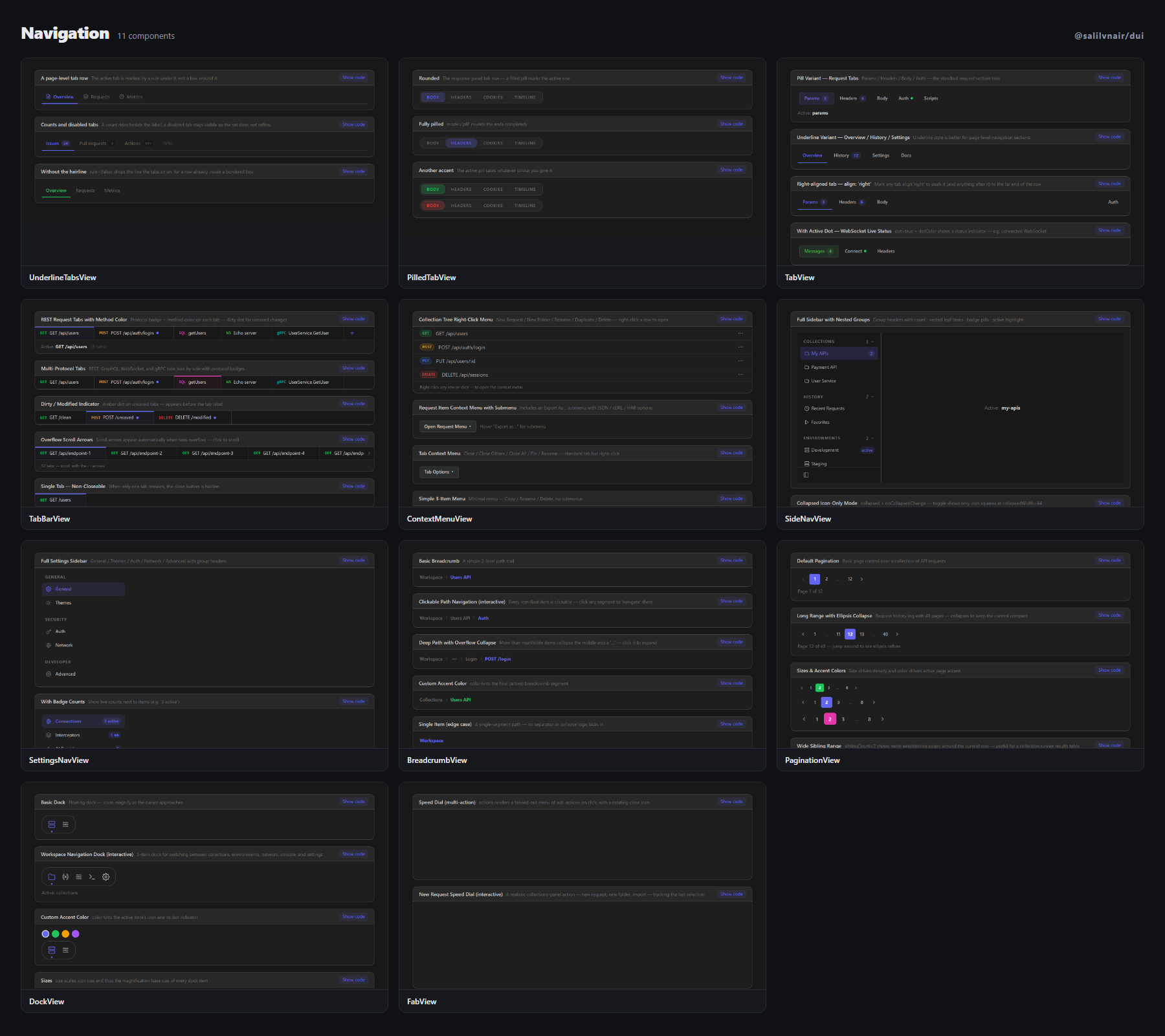Select the console icon in Workspace Navigation Dock

92,877
